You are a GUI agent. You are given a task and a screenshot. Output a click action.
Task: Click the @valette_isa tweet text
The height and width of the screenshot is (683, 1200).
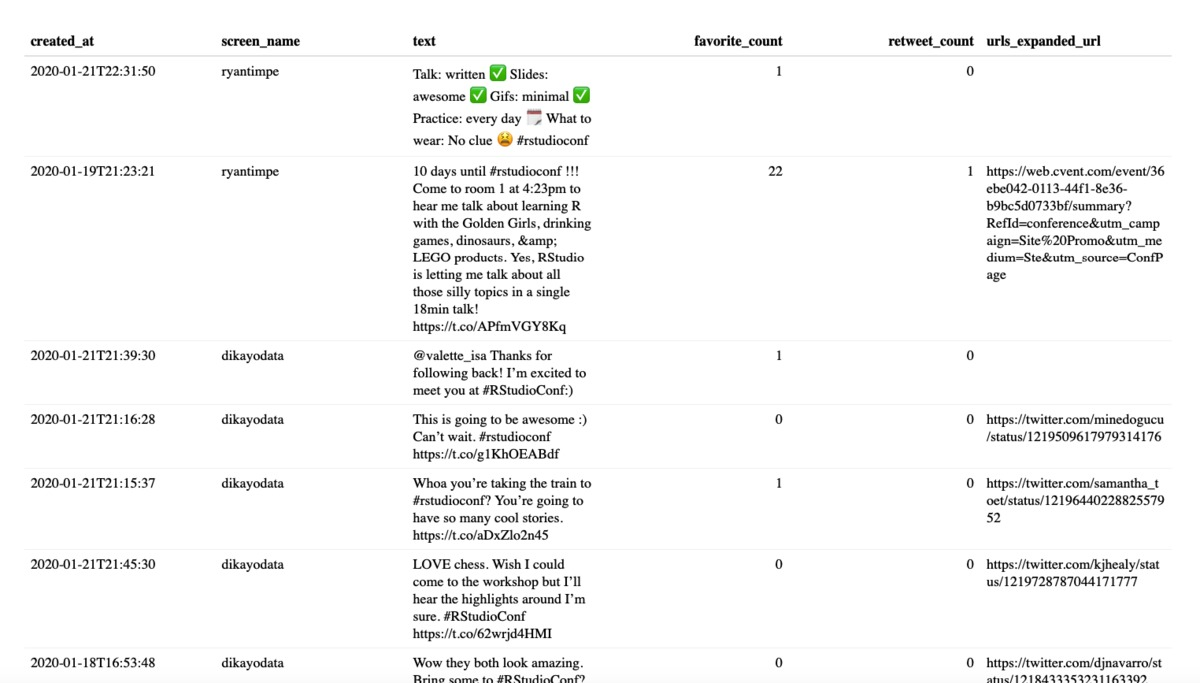point(500,373)
